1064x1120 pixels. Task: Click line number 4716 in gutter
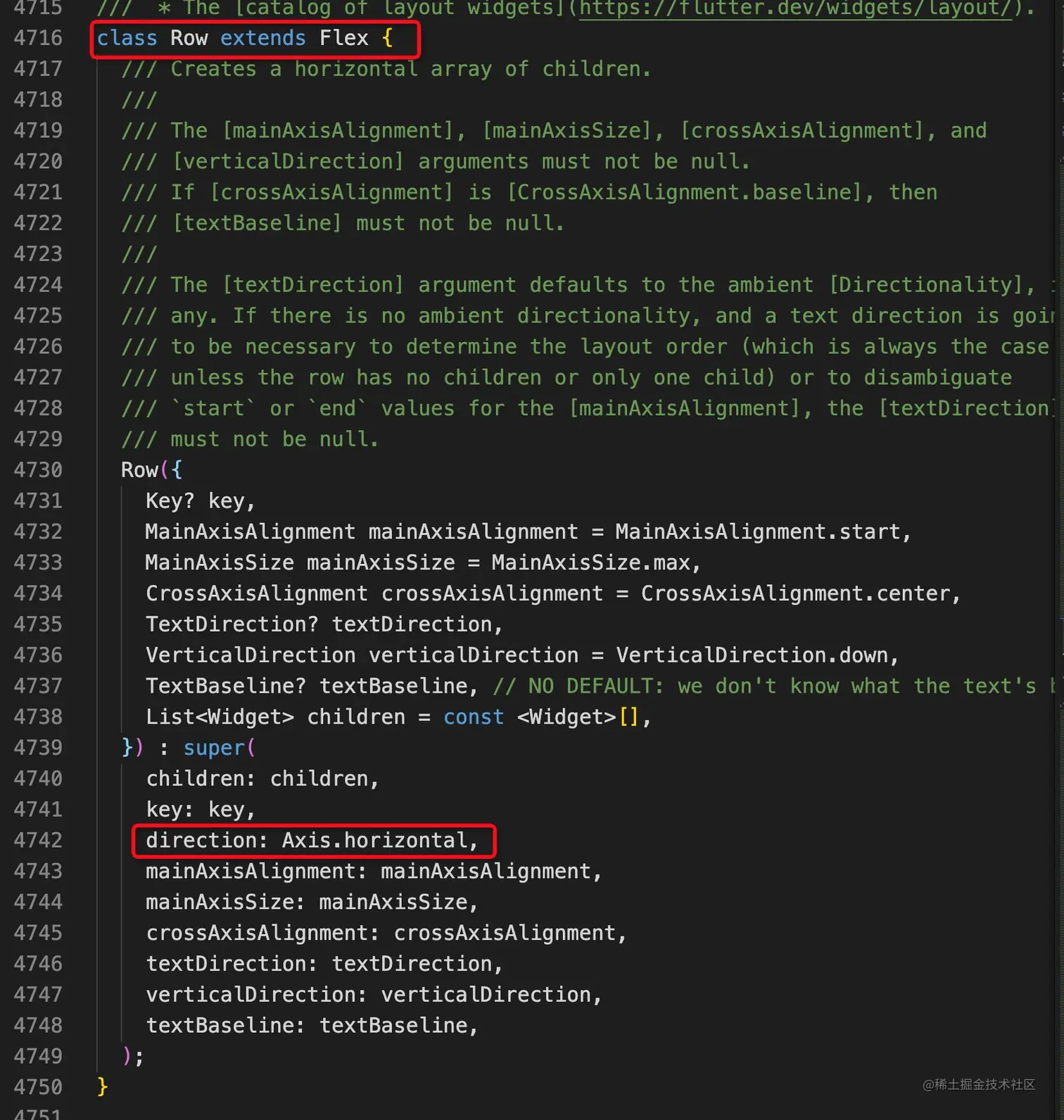pyautogui.click(x=38, y=38)
